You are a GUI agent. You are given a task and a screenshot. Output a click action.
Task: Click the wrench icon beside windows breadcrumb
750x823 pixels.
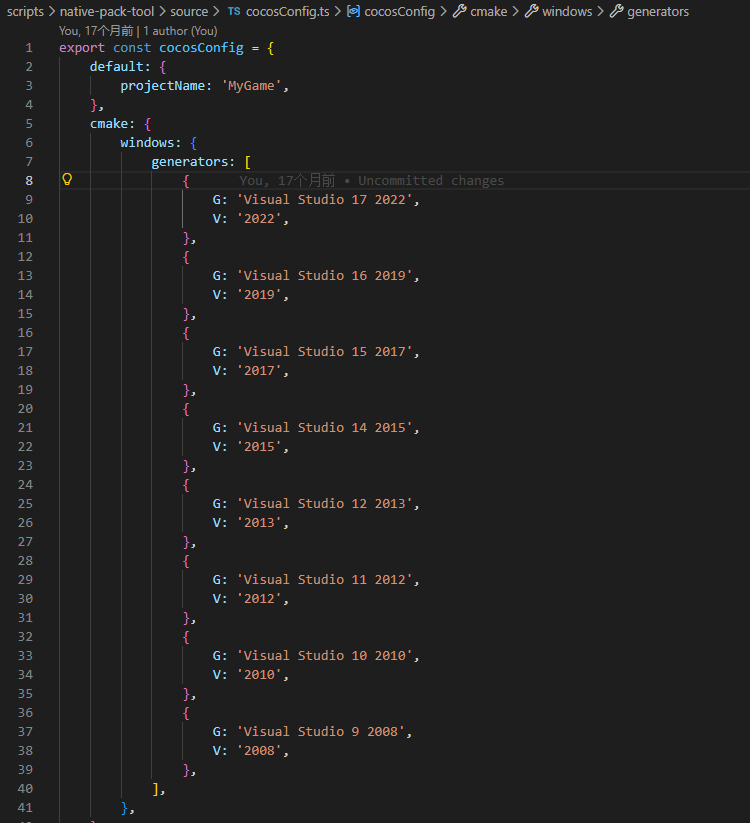(530, 12)
